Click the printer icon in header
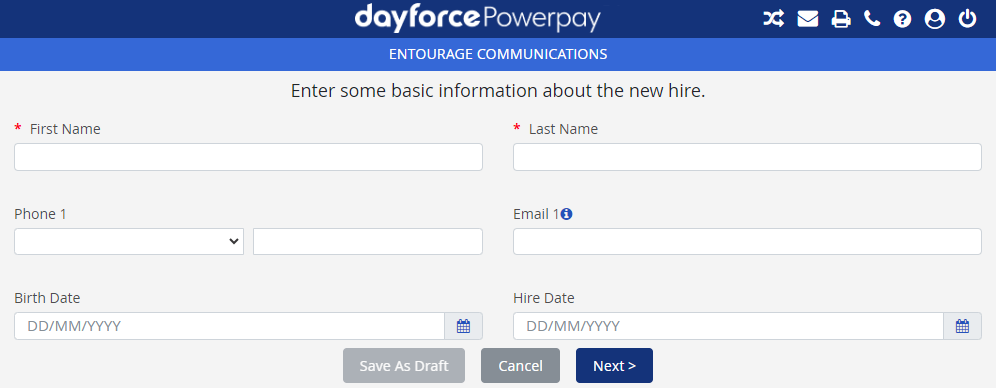 [841, 19]
